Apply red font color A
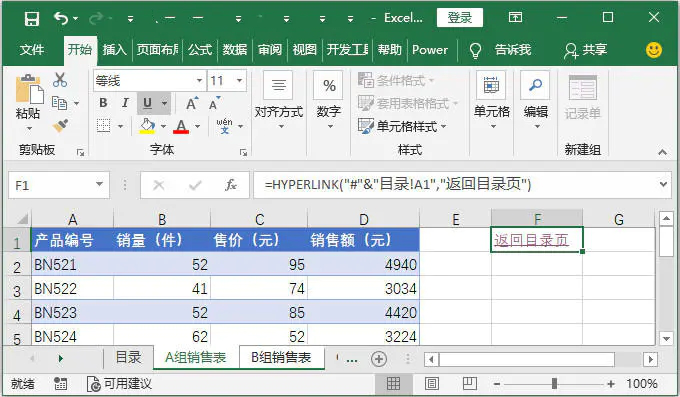680x397 pixels. click(x=181, y=126)
